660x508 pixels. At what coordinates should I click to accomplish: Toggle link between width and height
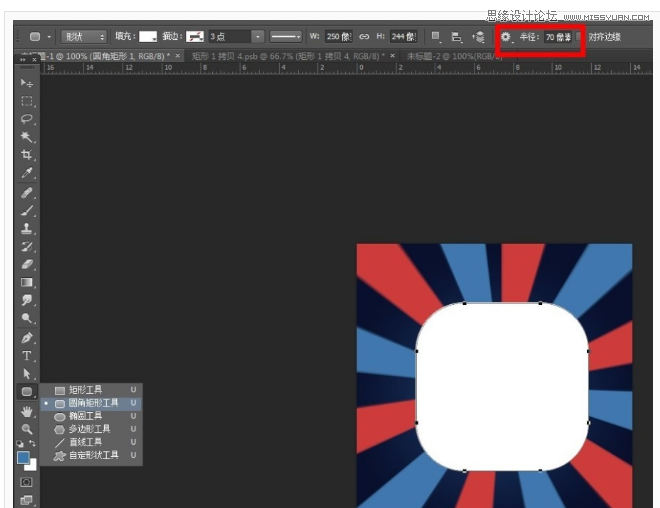pyautogui.click(x=364, y=37)
